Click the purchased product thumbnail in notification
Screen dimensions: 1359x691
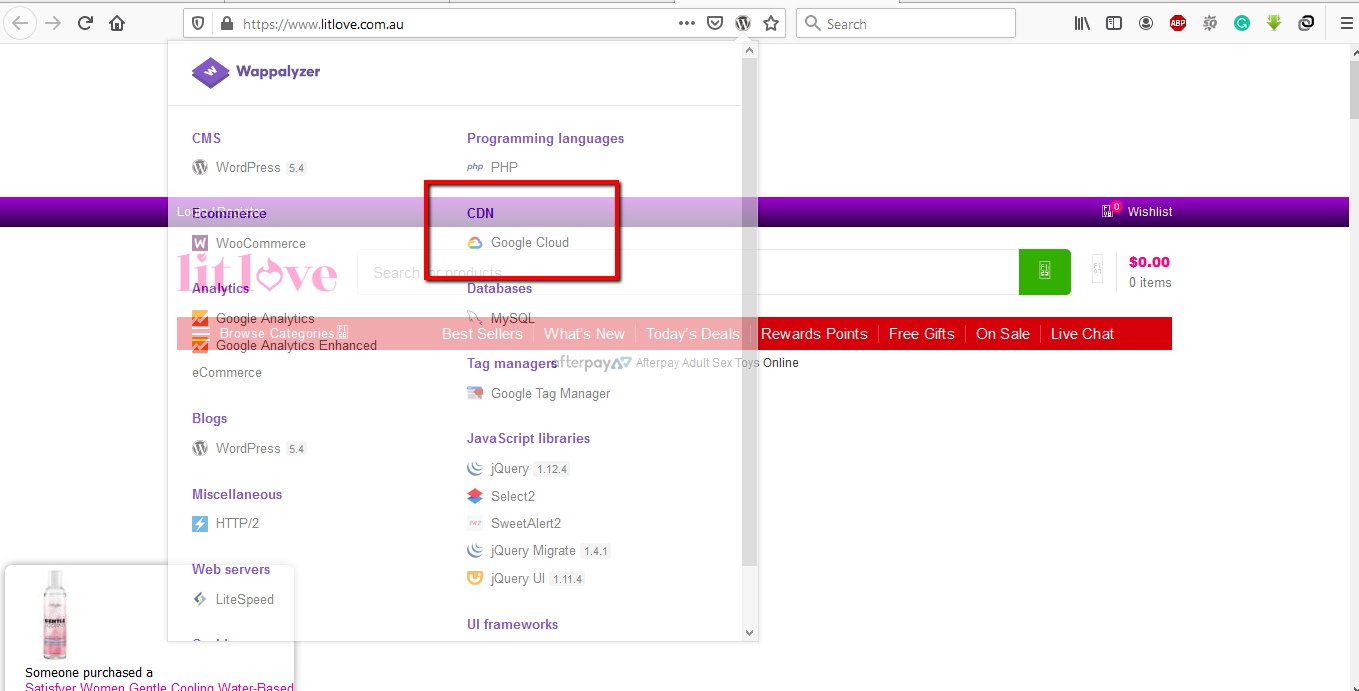click(x=54, y=615)
